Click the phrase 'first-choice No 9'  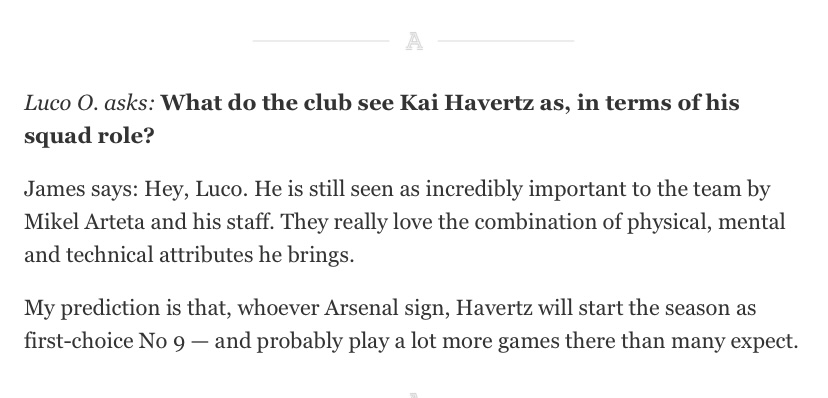105,342
